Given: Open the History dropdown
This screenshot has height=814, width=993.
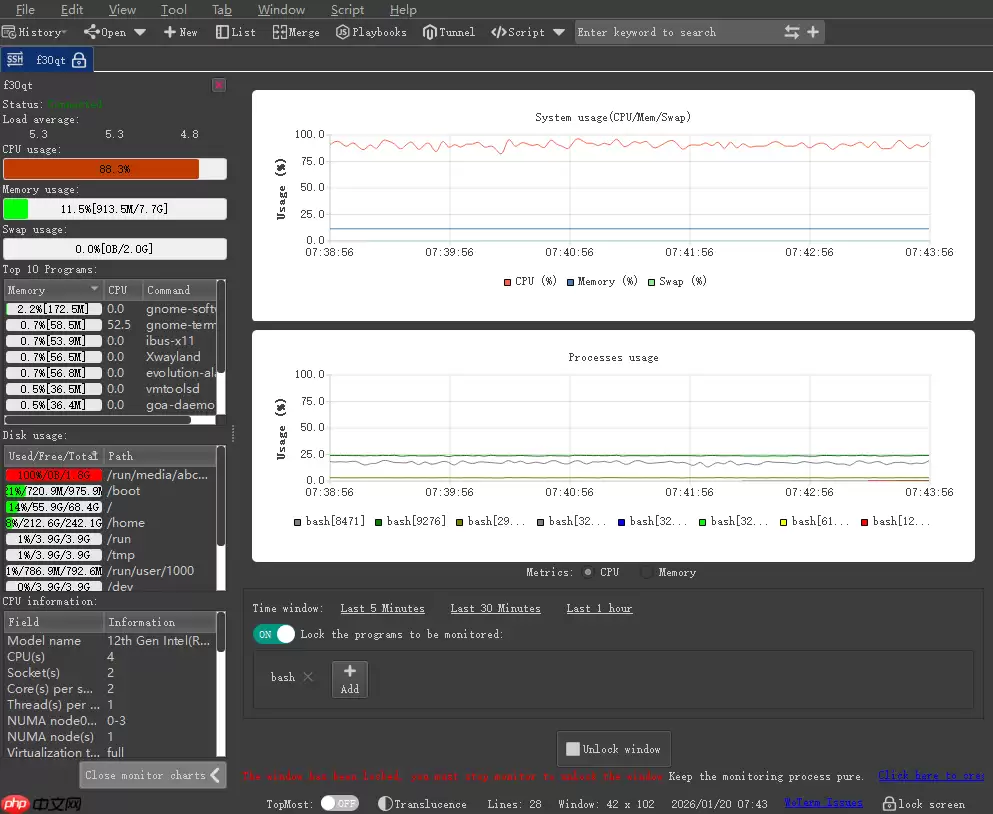Looking at the screenshot, I should coord(35,31).
